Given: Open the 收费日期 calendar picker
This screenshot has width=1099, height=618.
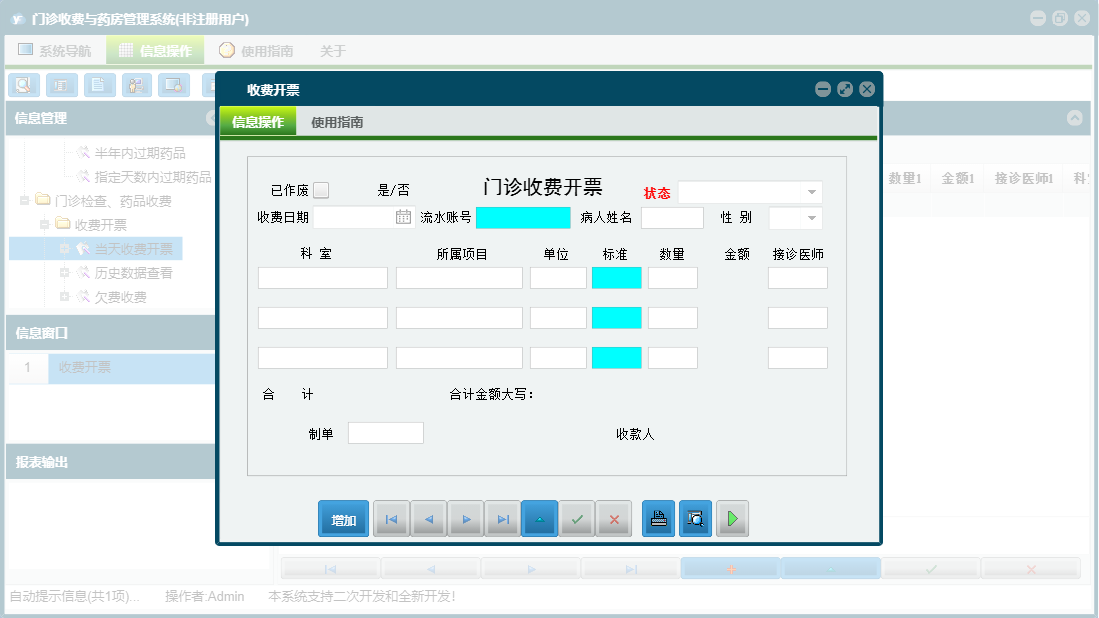Looking at the screenshot, I should pos(403,217).
